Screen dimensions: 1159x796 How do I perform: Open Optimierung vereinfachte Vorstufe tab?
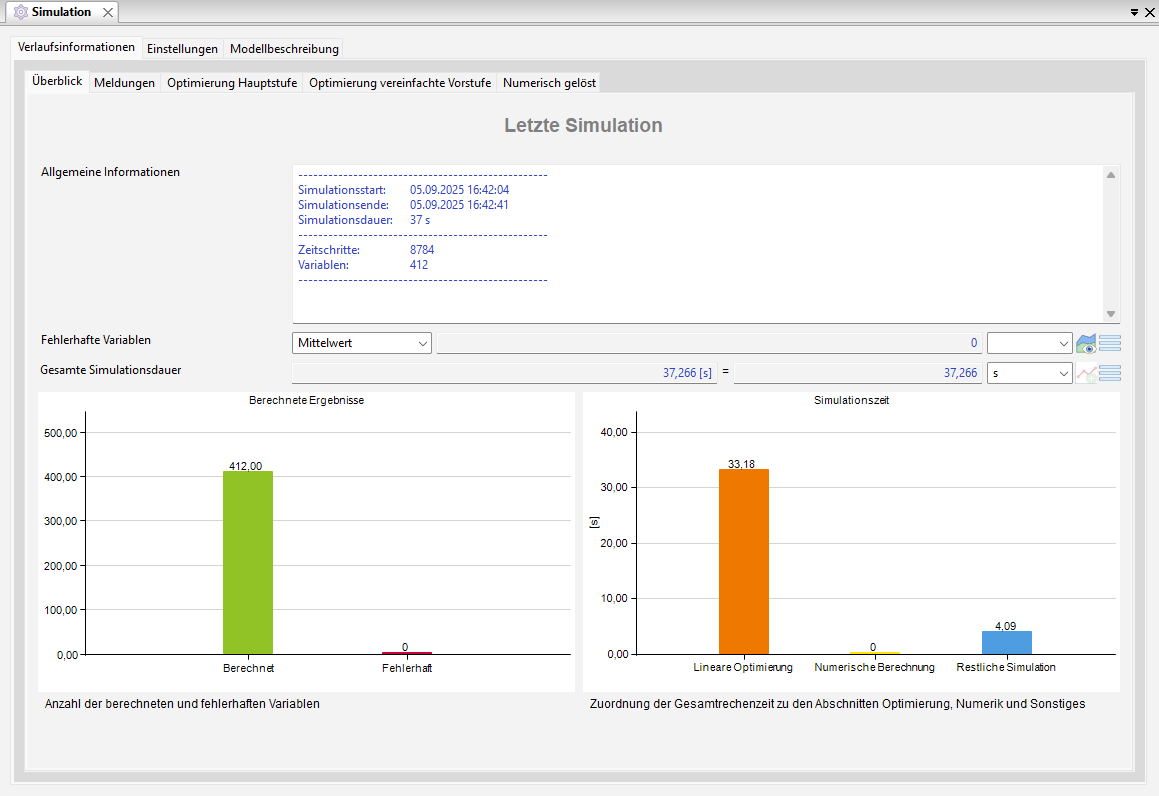tap(400, 83)
